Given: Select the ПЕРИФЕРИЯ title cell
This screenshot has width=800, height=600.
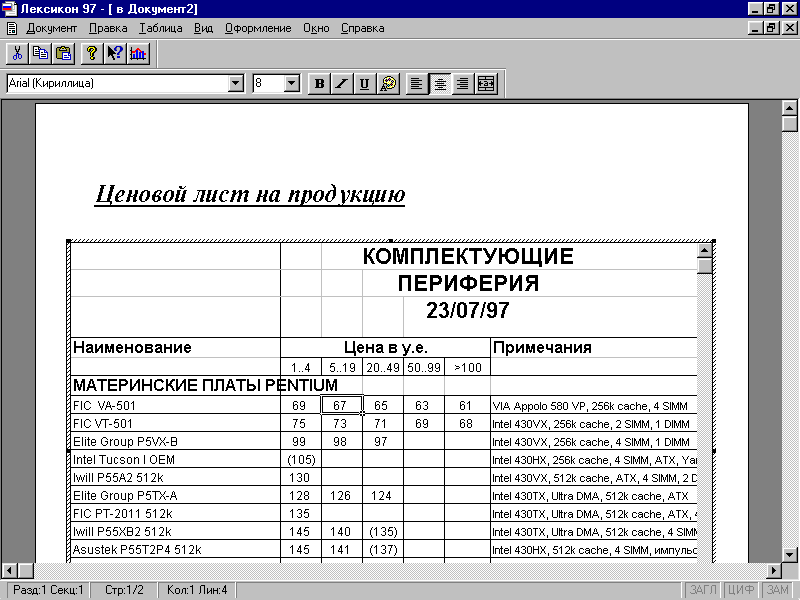Looking at the screenshot, I should [468, 283].
